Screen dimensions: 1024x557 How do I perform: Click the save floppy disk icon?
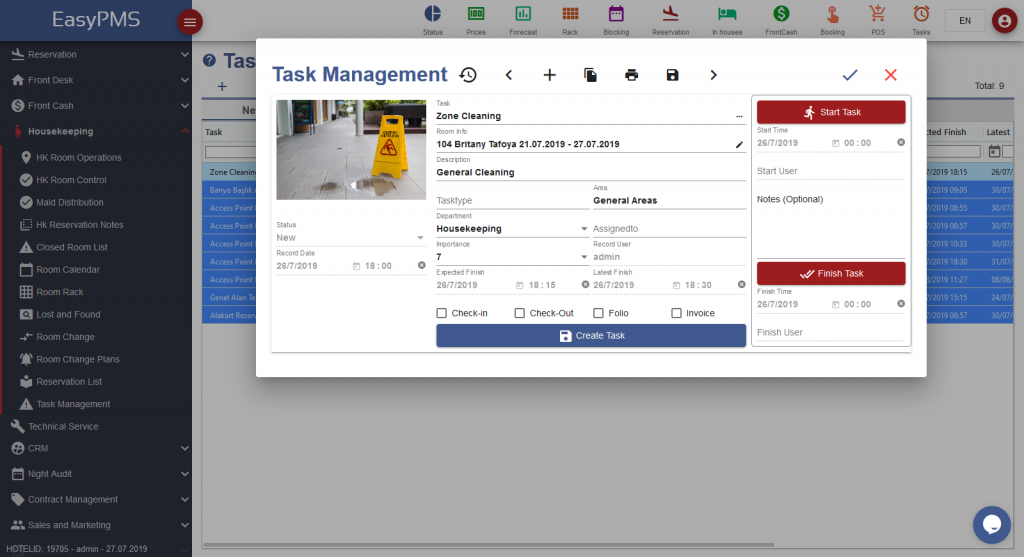coord(672,75)
